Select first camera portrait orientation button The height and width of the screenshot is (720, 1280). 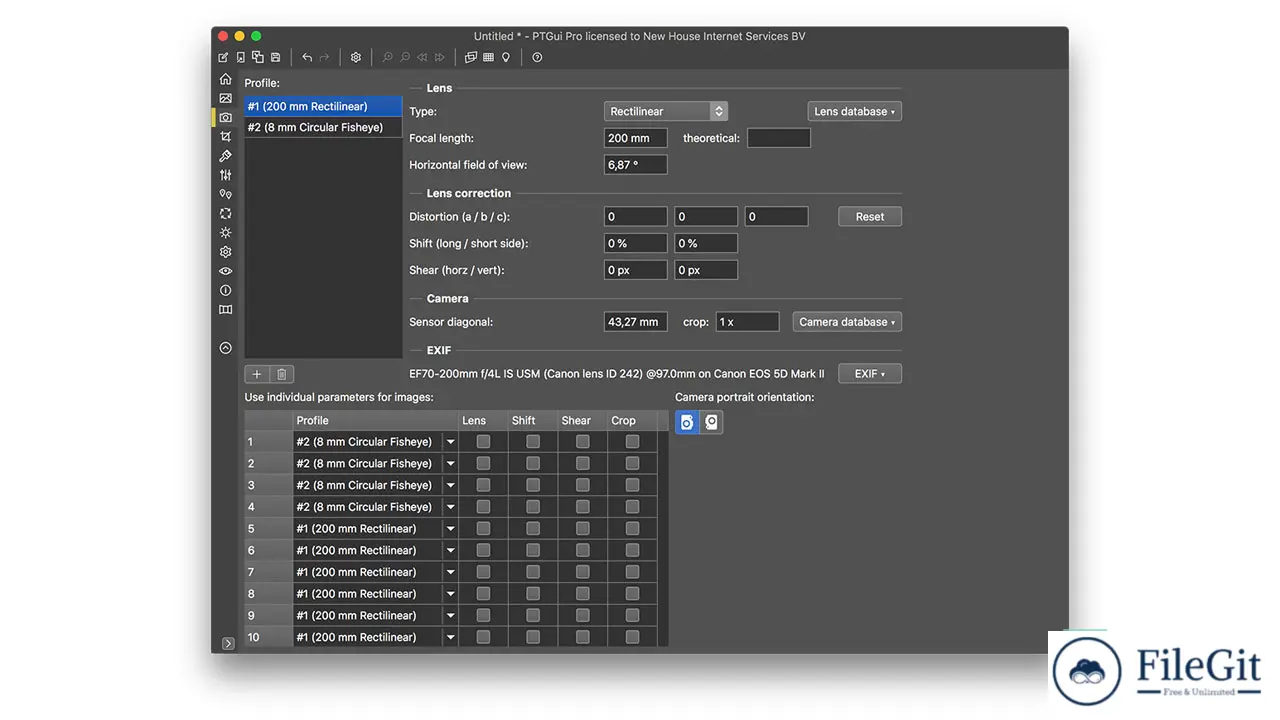[687, 422]
